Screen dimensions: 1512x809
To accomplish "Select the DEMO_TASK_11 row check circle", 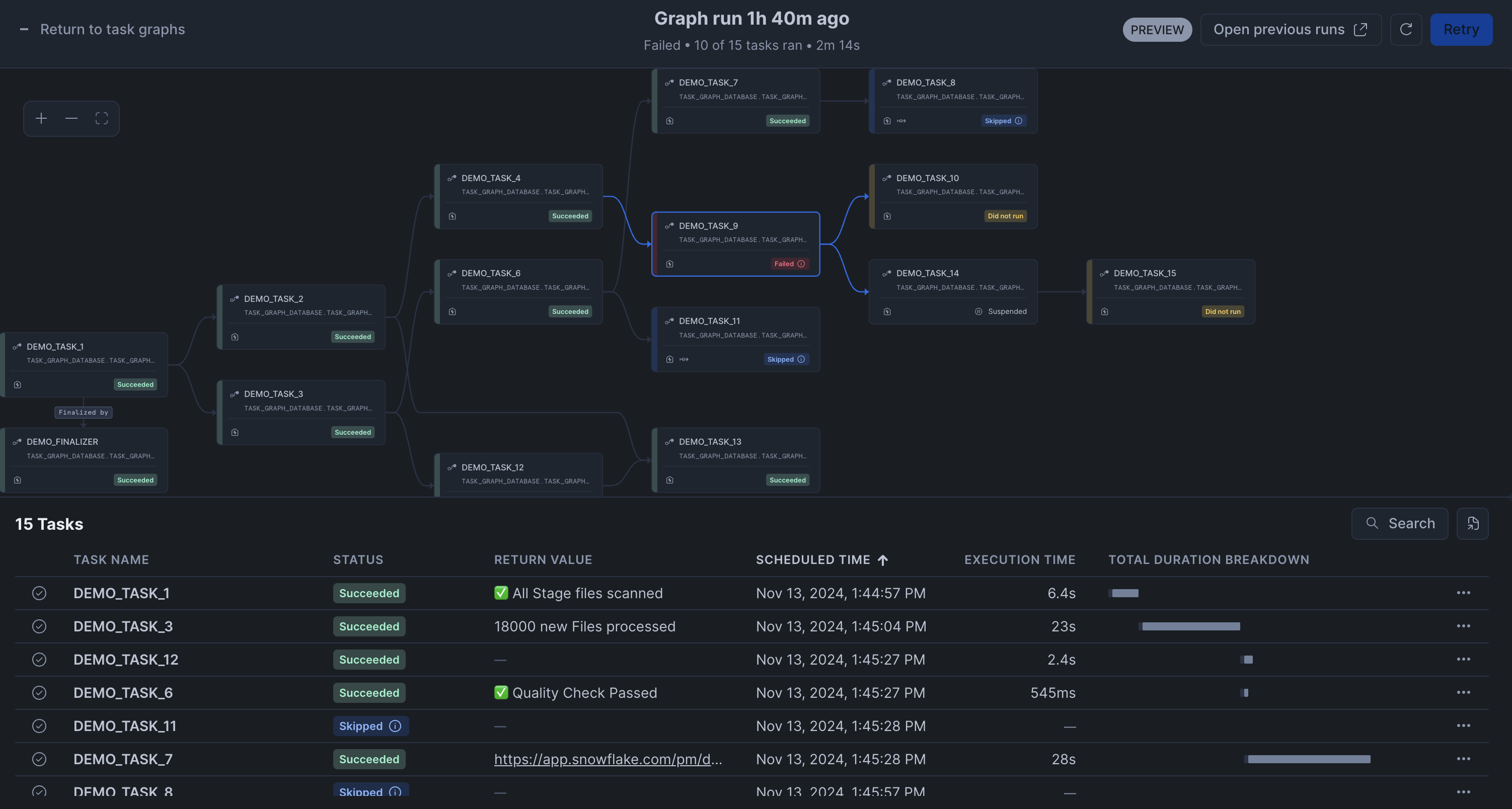I will coord(39,725).
